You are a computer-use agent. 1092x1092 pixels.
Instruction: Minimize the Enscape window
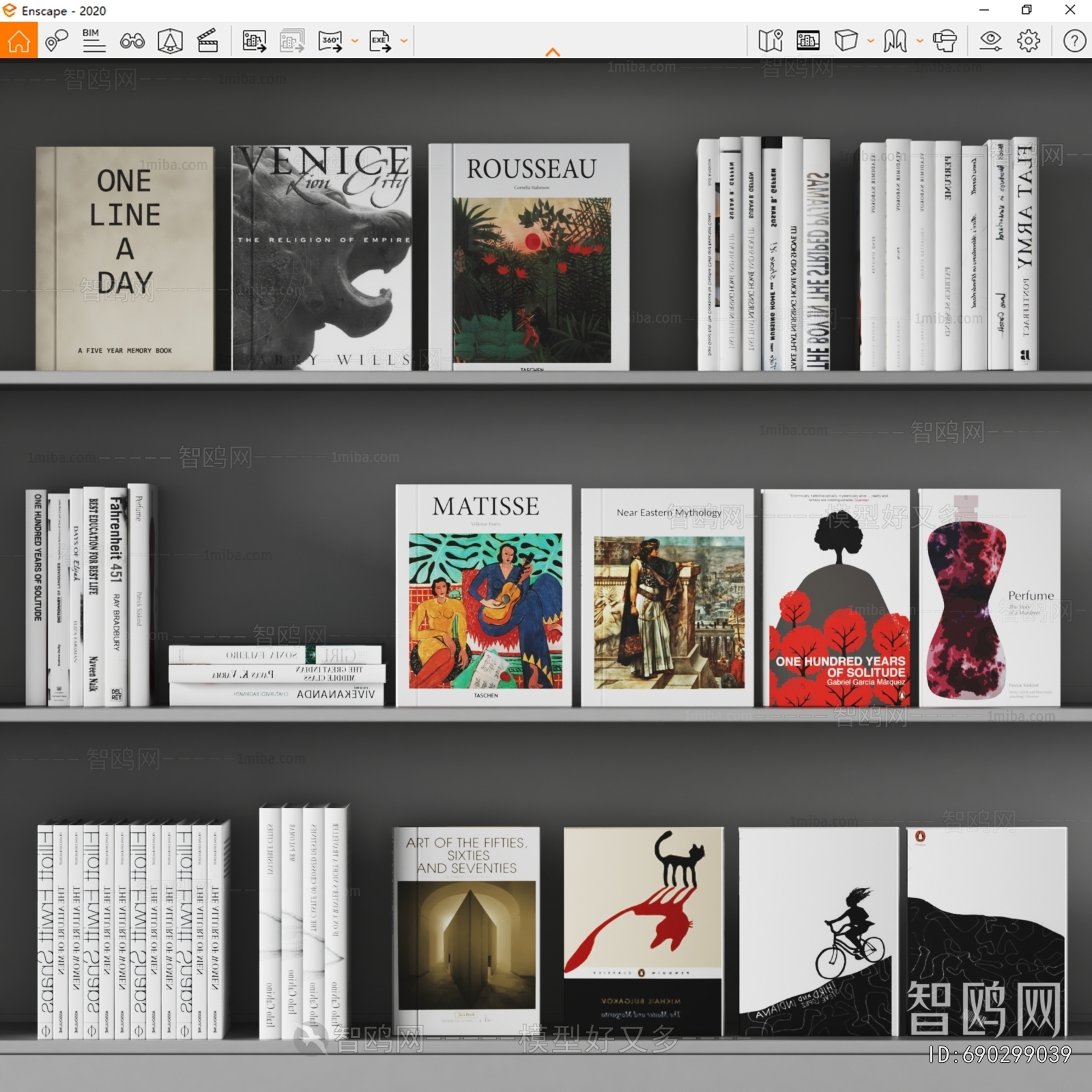(984, 10)
